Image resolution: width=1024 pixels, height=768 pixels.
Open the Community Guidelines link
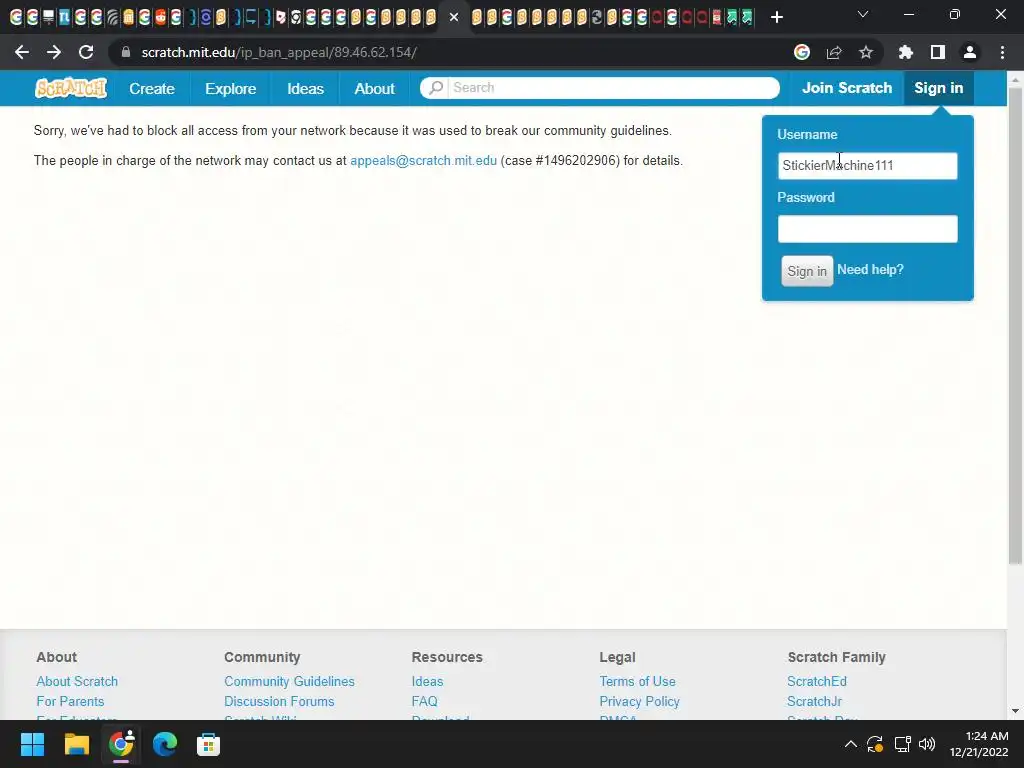click(289, 681)
